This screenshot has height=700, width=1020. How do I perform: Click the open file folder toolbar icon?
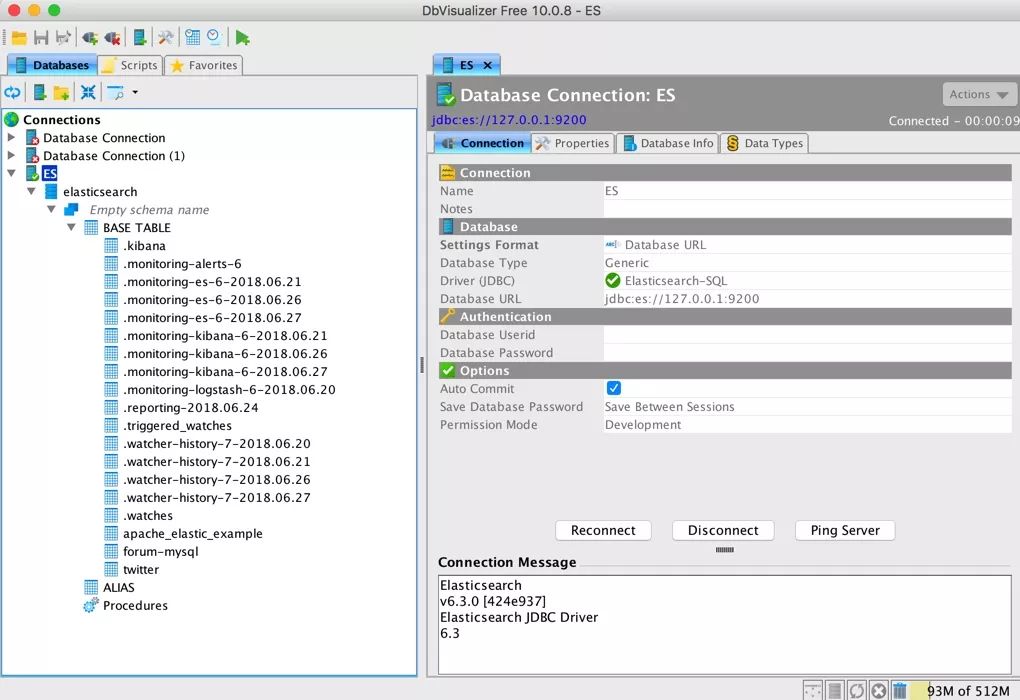click(x=19, y=38)
